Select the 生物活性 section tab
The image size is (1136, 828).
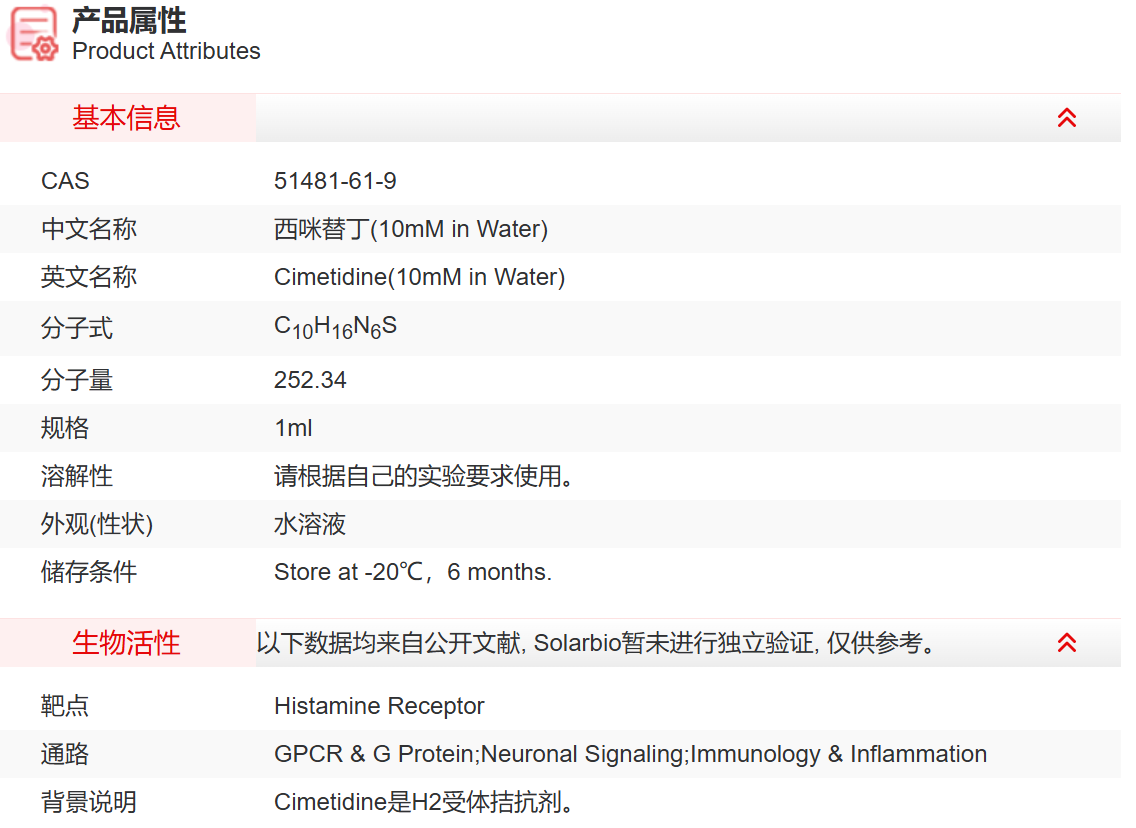pos(125,643)
